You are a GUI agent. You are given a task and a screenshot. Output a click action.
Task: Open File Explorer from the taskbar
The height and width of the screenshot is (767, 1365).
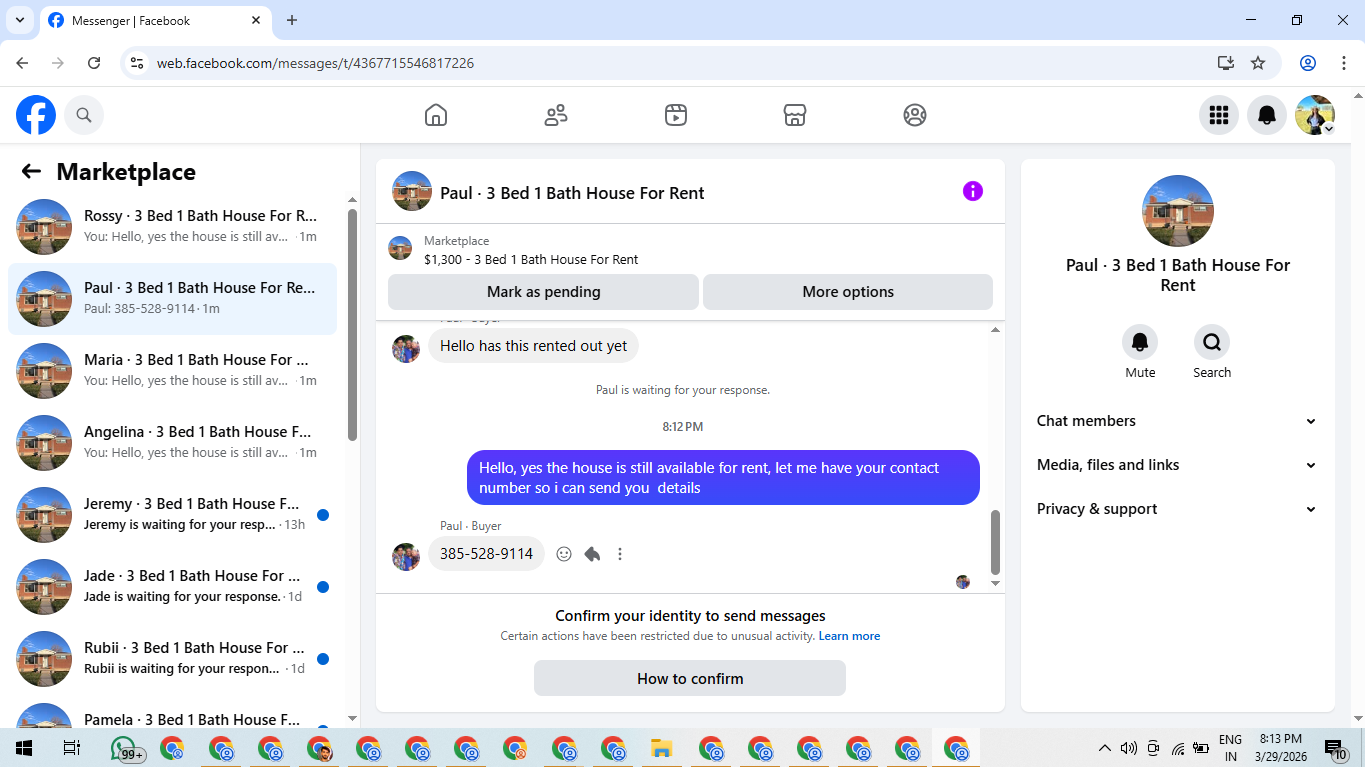click(x=660, y=748)
